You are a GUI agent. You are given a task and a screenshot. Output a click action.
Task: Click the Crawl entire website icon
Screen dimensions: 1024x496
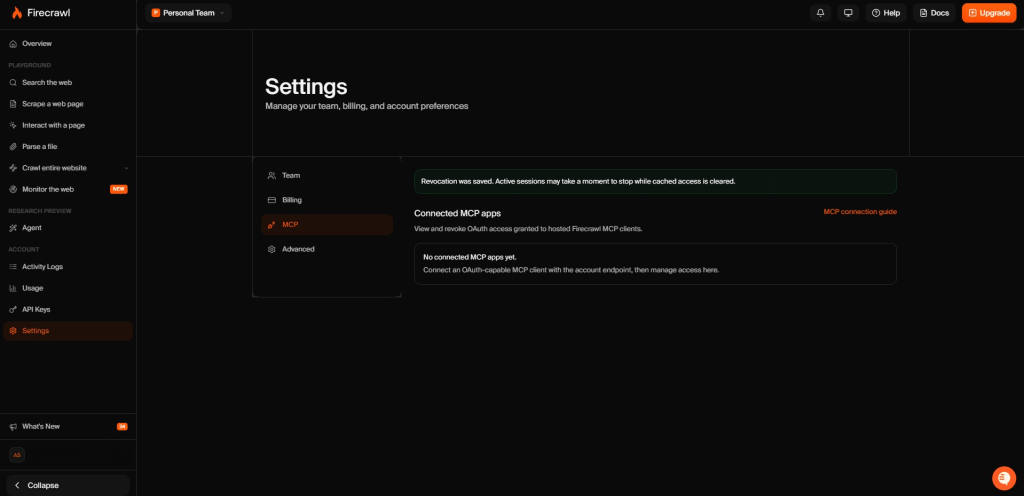(x=13, y=168)
